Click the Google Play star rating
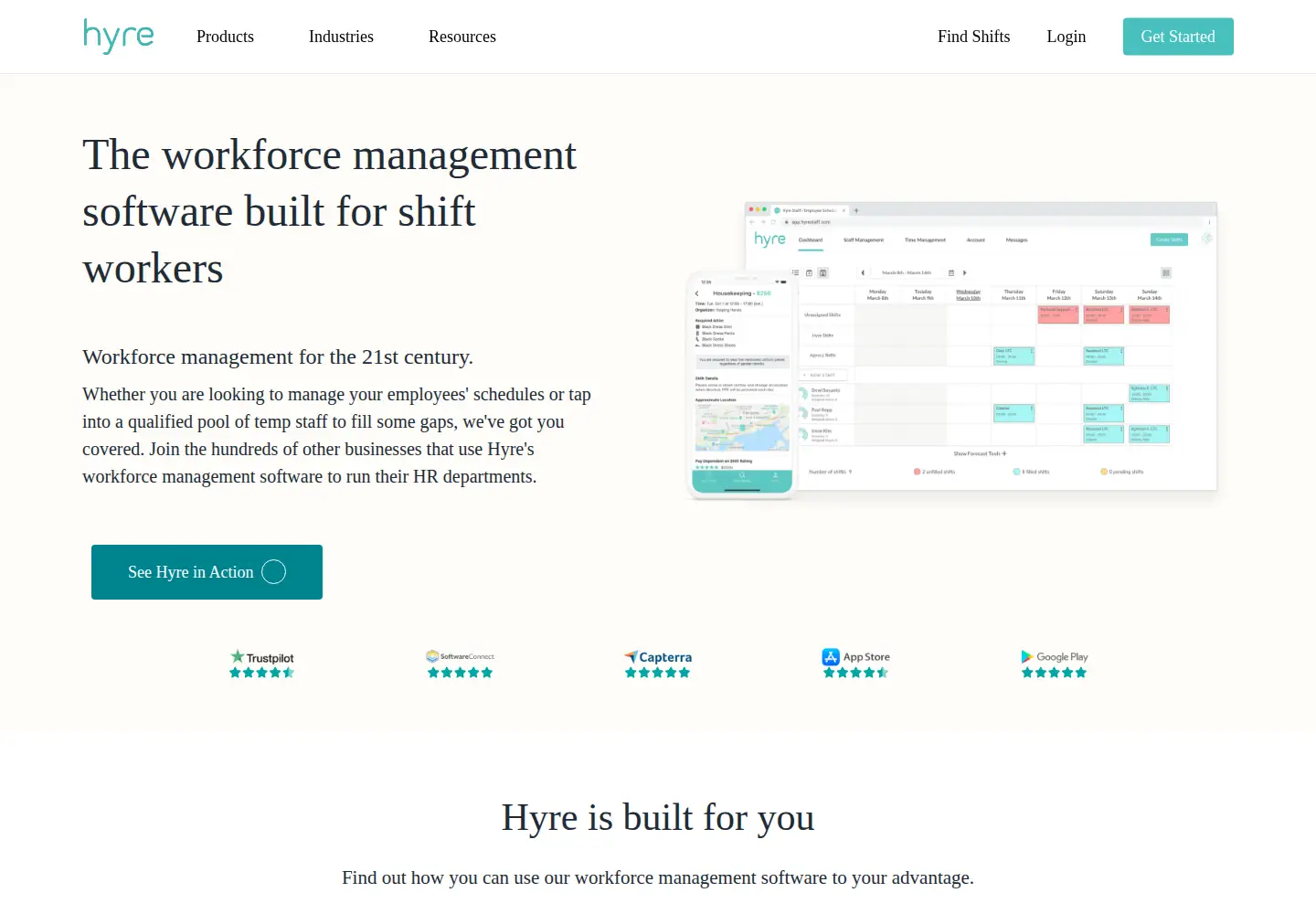 pos(1054,673)
